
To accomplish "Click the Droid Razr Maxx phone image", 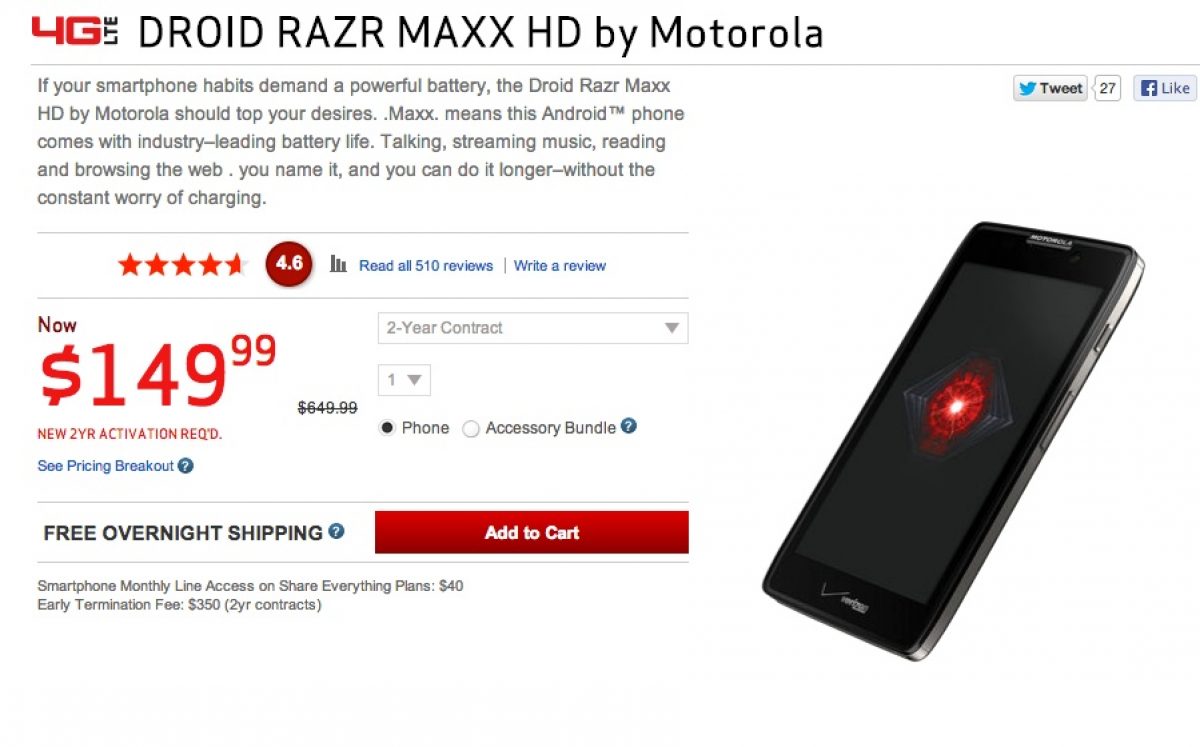I will [953, 440].
